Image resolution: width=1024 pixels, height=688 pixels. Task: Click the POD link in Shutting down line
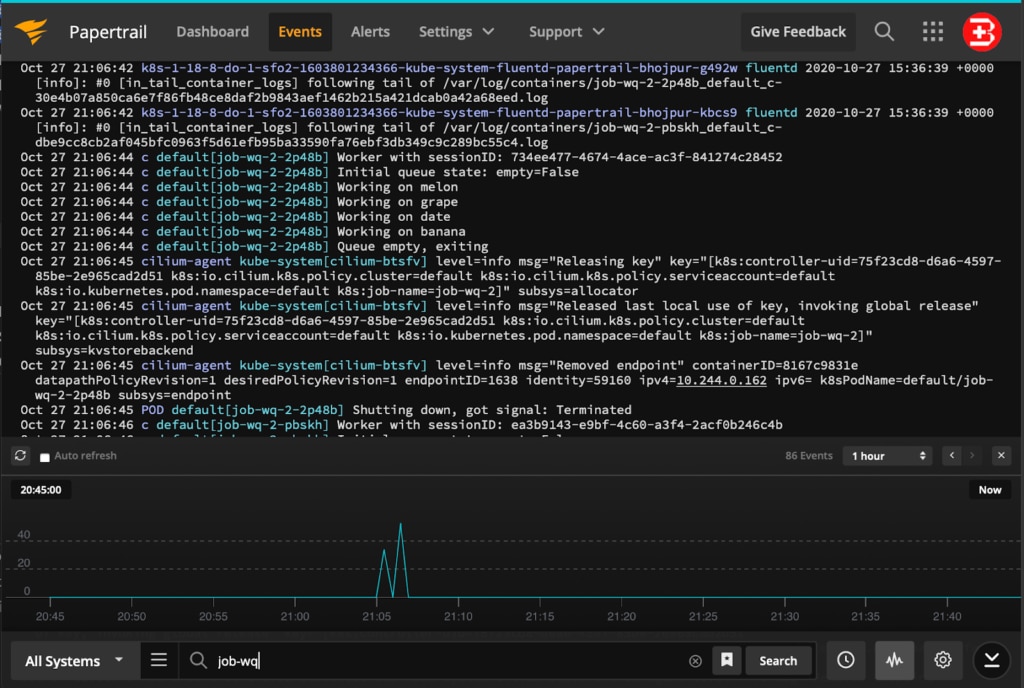(152, 410)
